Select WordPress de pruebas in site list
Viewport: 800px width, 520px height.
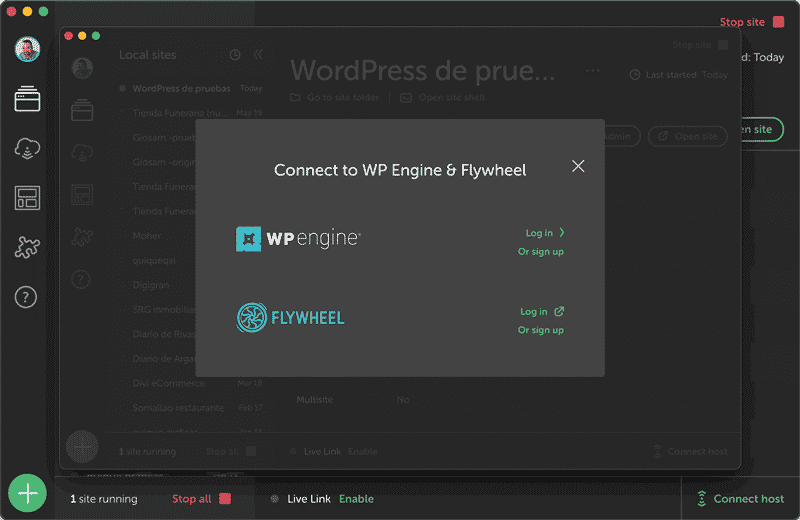click(x=190, y=88)
